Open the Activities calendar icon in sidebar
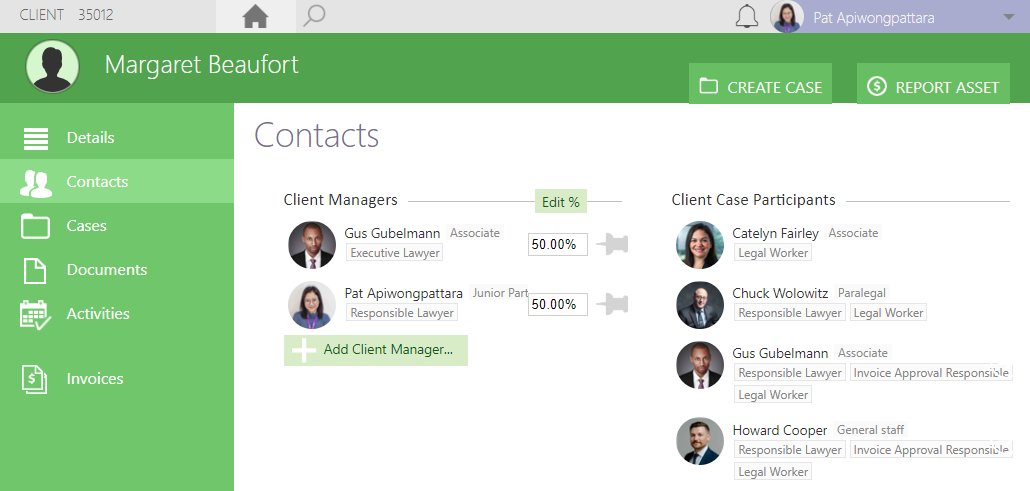Viewport: 1030px width, 491px height. coord(35,314)
